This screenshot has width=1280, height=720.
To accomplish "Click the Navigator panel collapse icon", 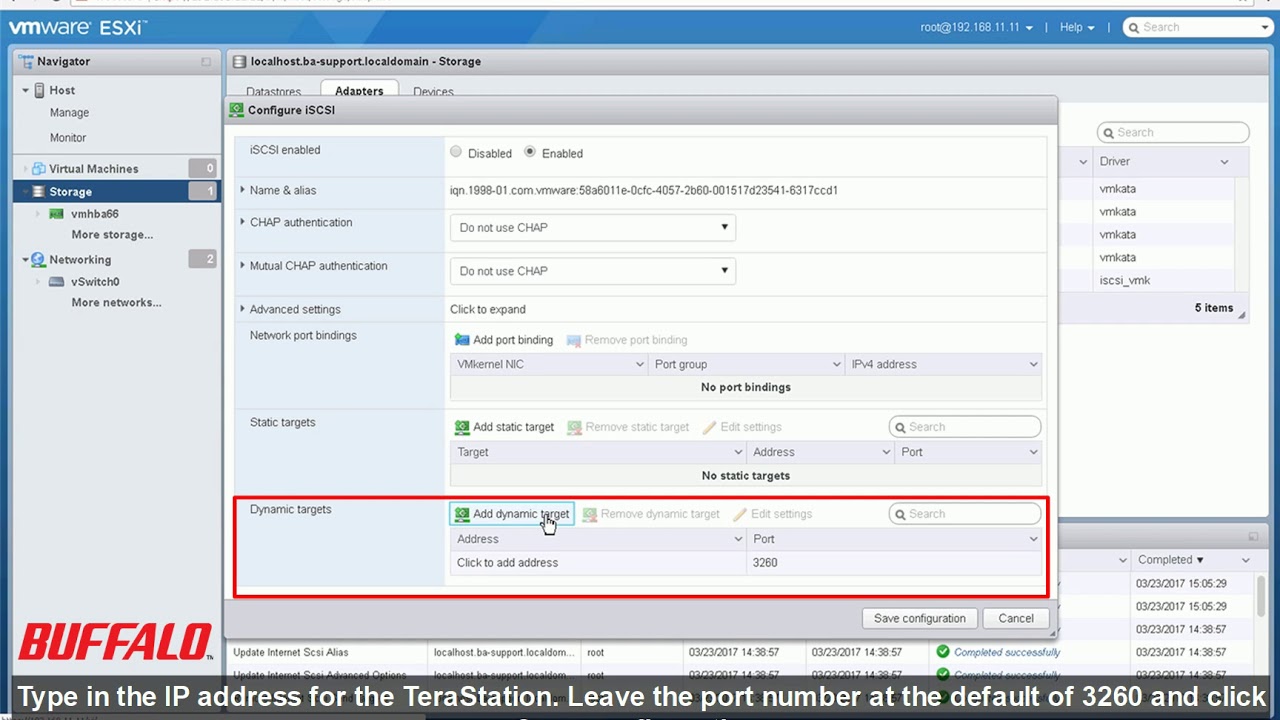I will click(206, 62).
